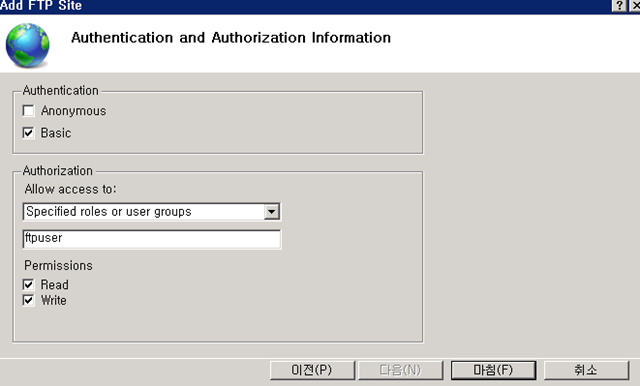Select the 'Specified roles or user groups' combo box
The image size is (640, 386).
[151, 212]
